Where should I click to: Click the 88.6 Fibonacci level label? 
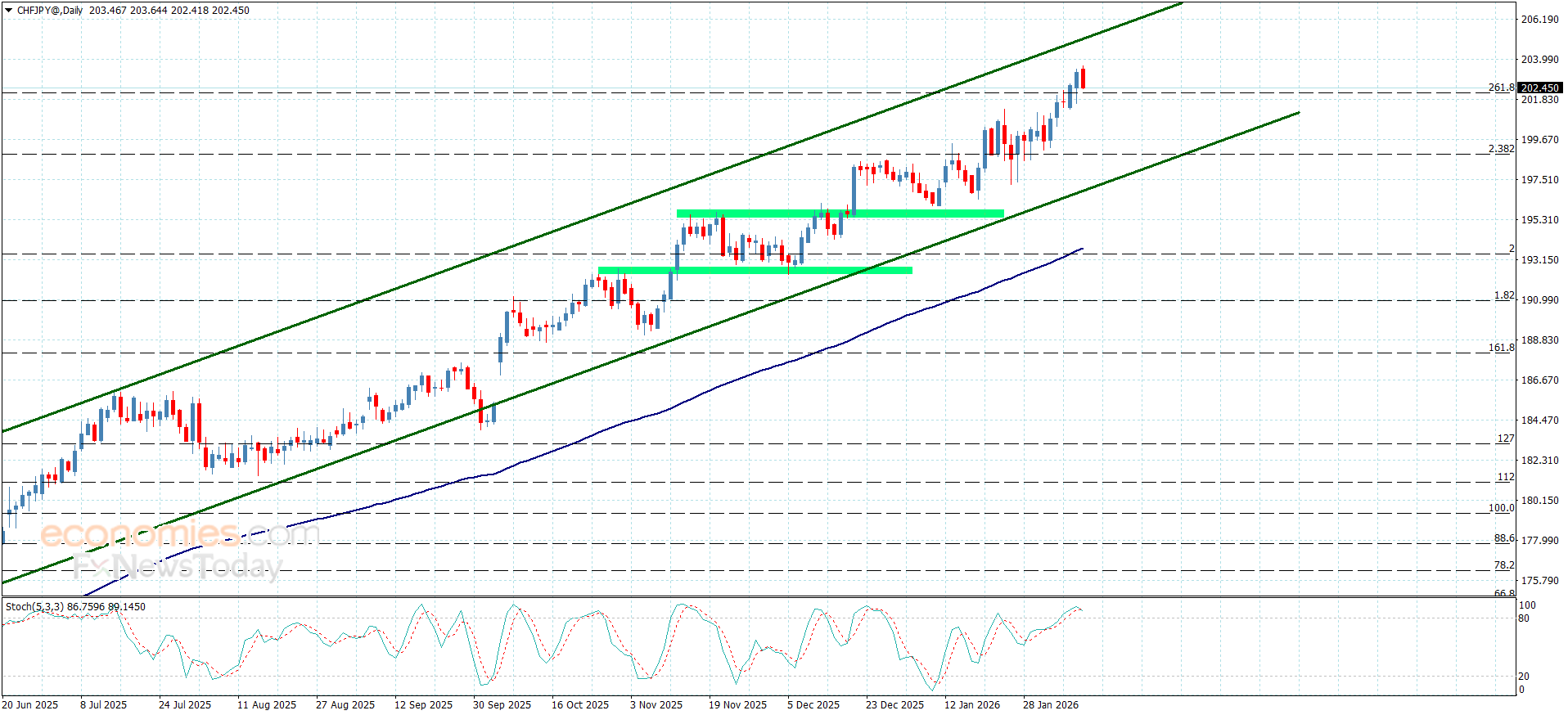pyautogui.click(x=1504, y=538)
